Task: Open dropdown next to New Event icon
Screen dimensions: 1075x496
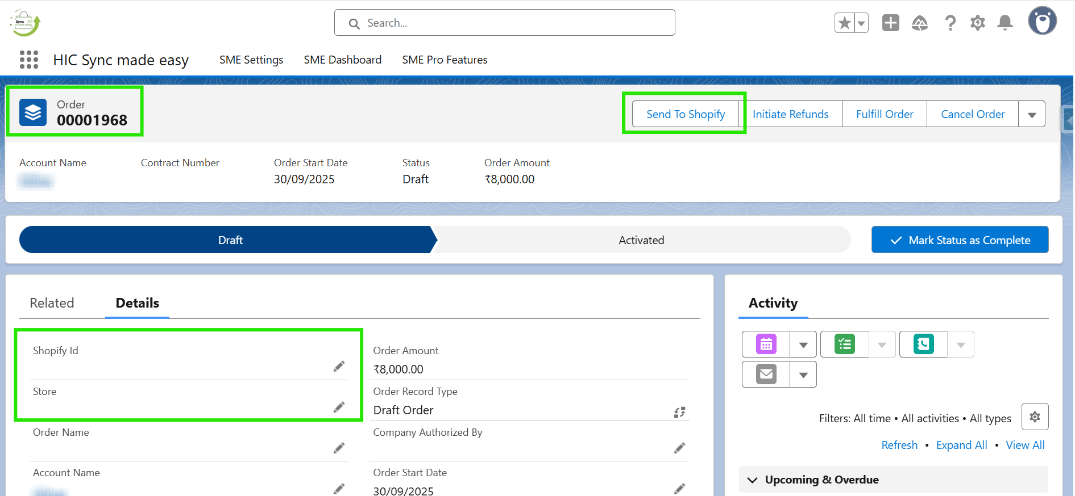Action: [803, 344]
